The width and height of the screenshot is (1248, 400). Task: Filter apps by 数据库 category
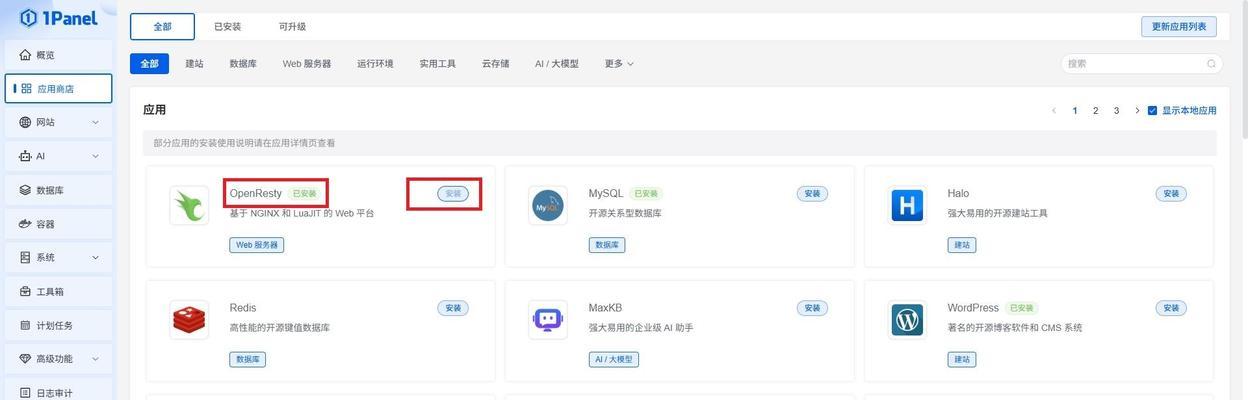243,63
